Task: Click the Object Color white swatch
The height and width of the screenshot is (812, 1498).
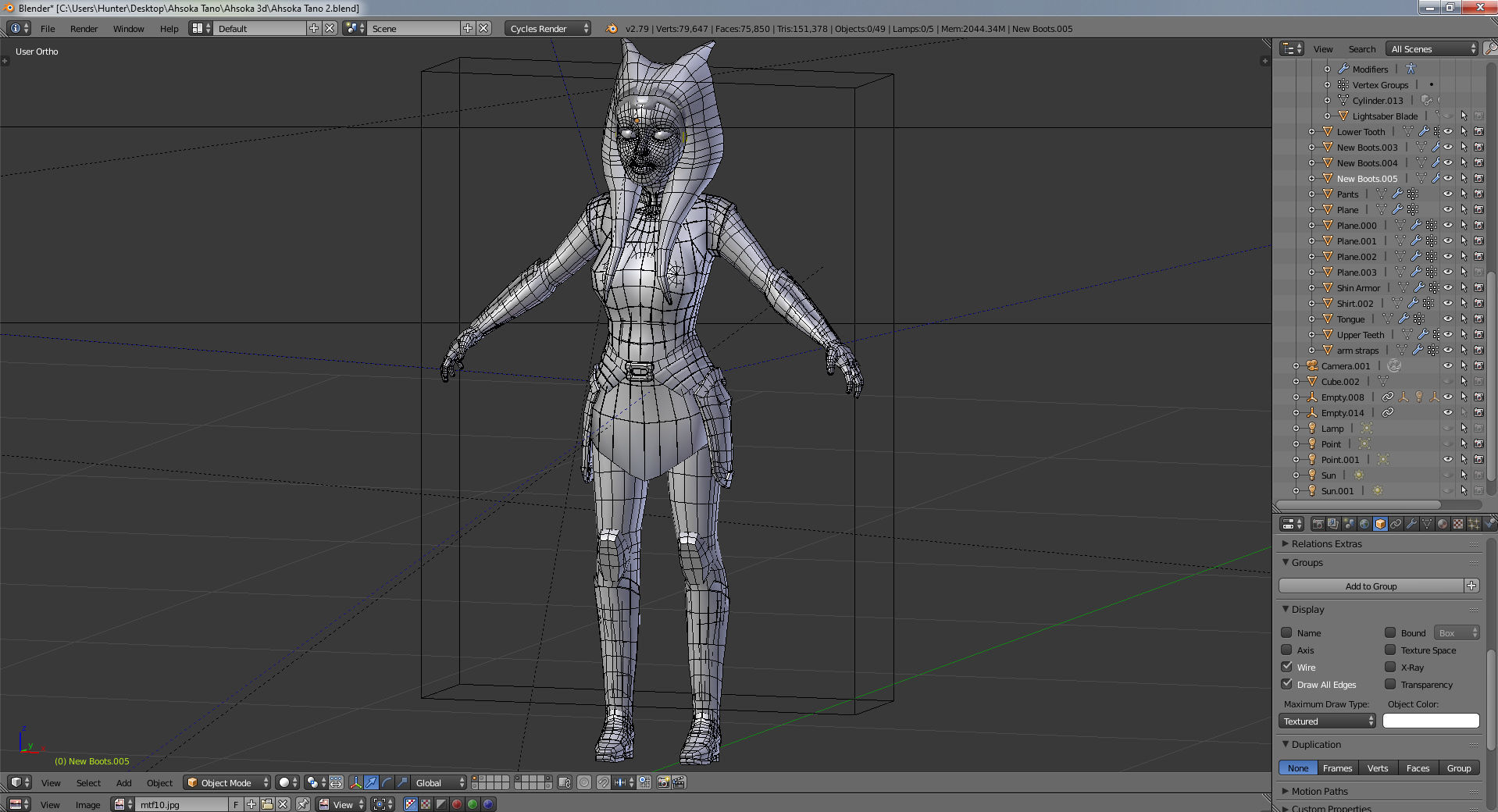Action: 1431,721
